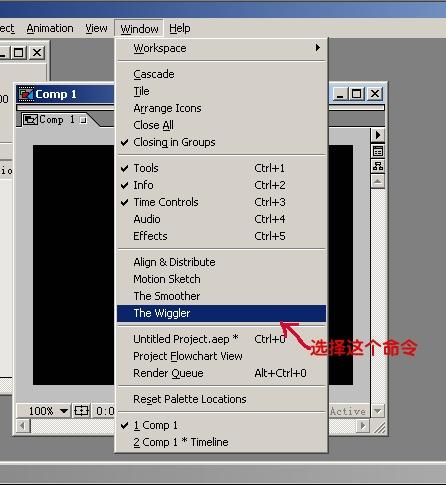This screenshot has width=446, height=485.
Task: Click the Comp 1 title bar composition icon
Action: (26, 94)
